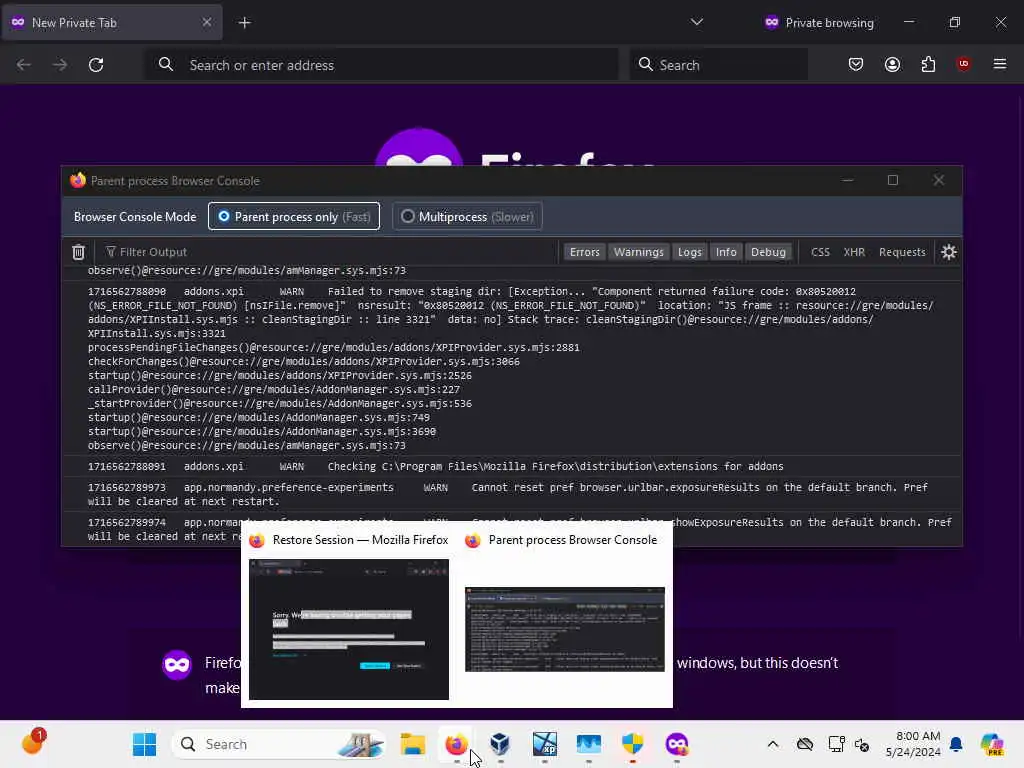Viewport: 1024px width, 768px height.
Task: Click the taskbar Search box
Action: coord(278,744)
